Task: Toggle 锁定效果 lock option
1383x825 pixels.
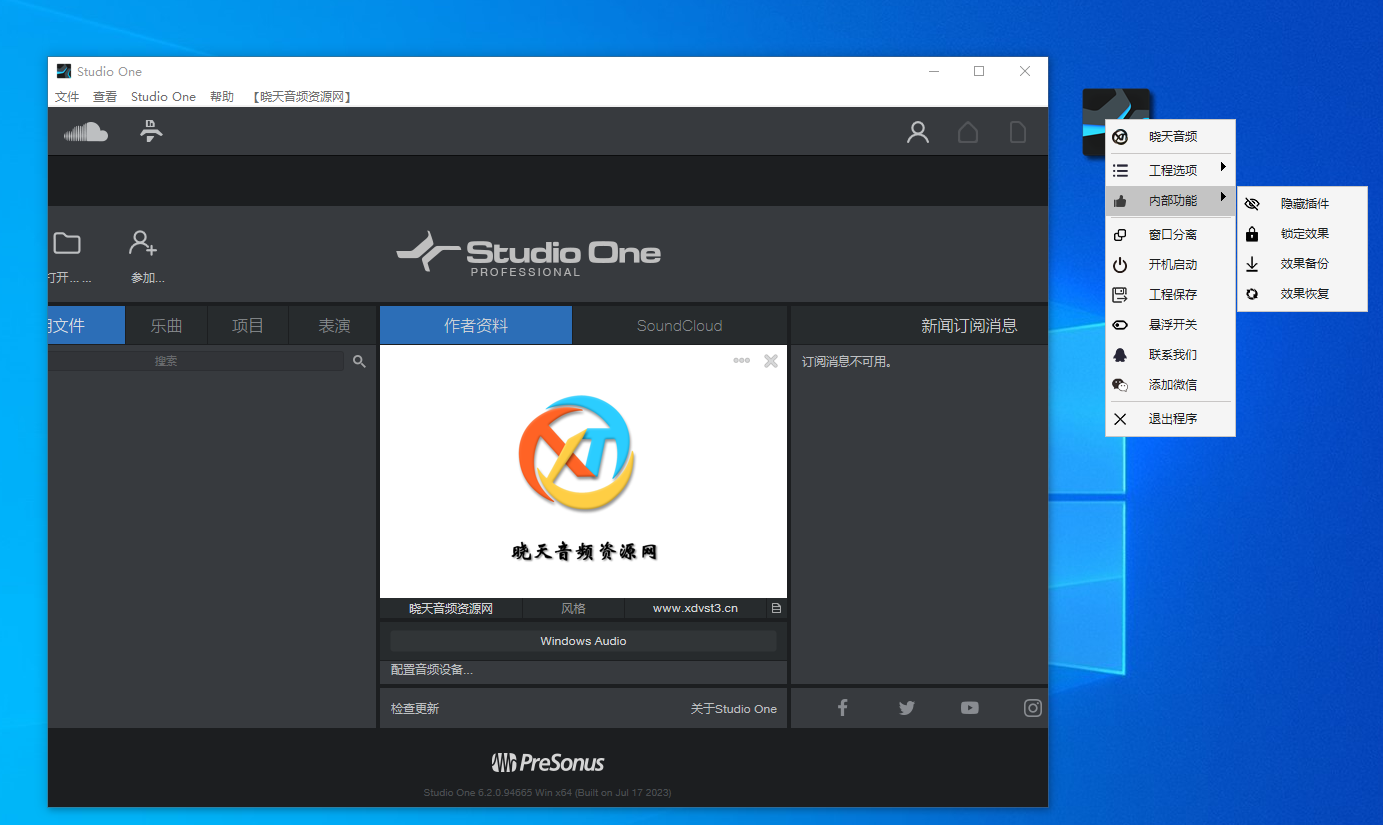Action: click(1302, 234)
